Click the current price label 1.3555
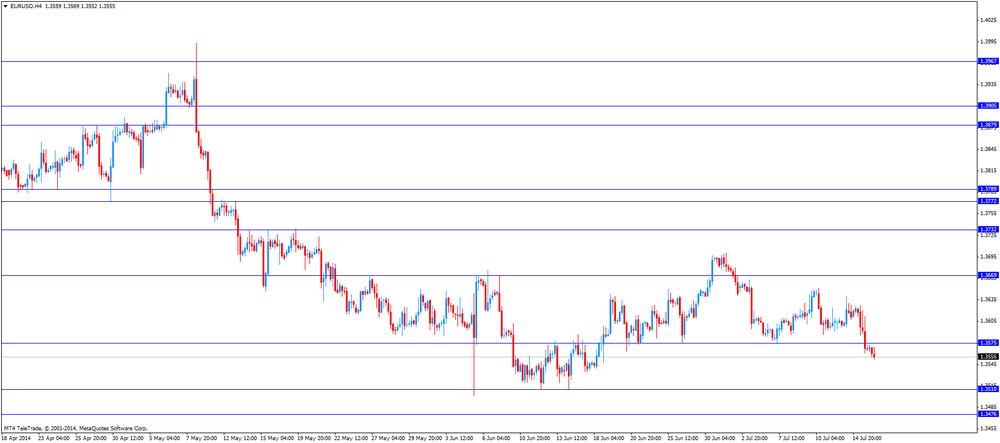The width and height of the screenshot is (1000, 443). point(989,357)
